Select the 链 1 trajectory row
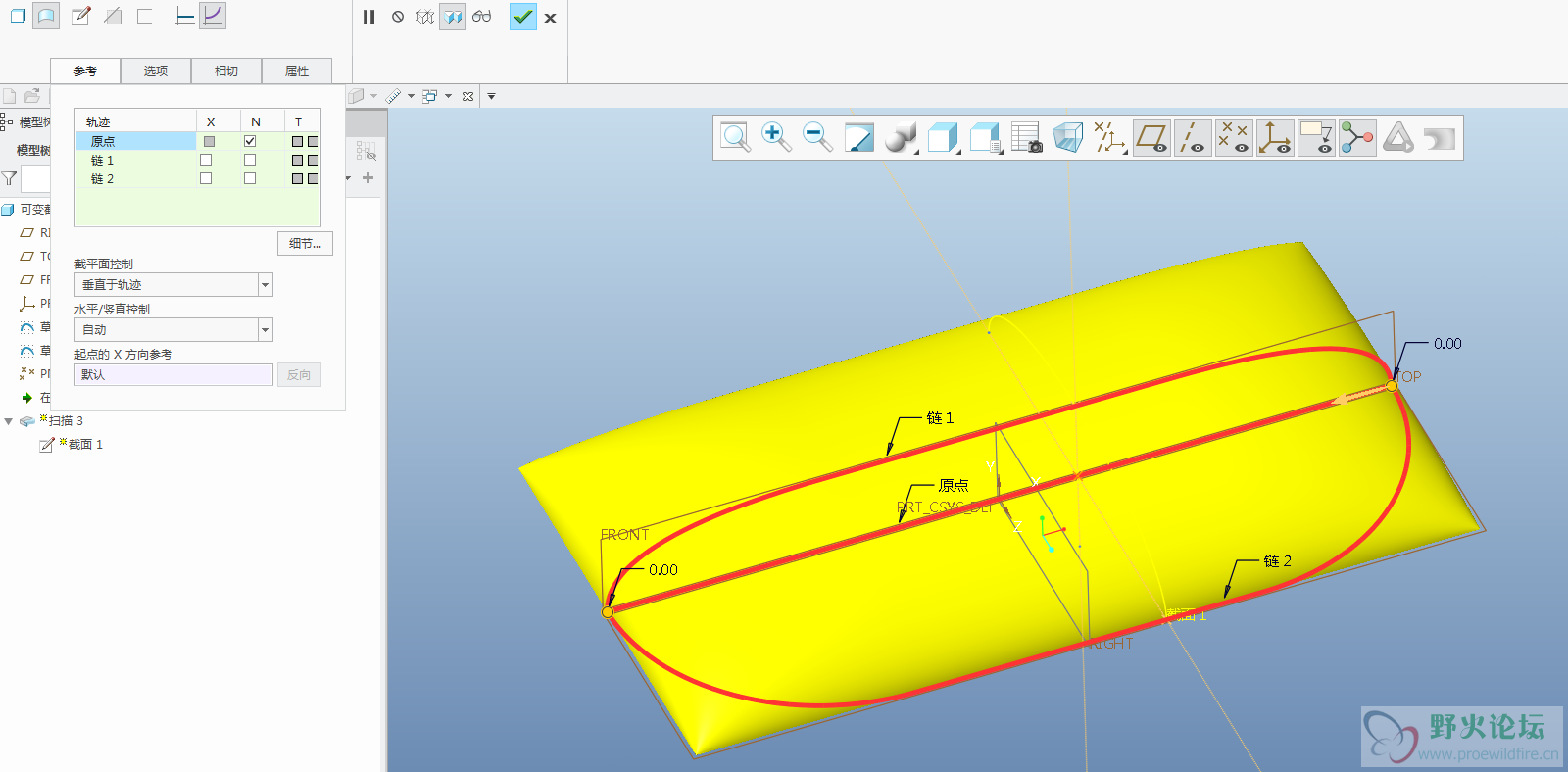The image size is (1568, 772). point(198,160)
